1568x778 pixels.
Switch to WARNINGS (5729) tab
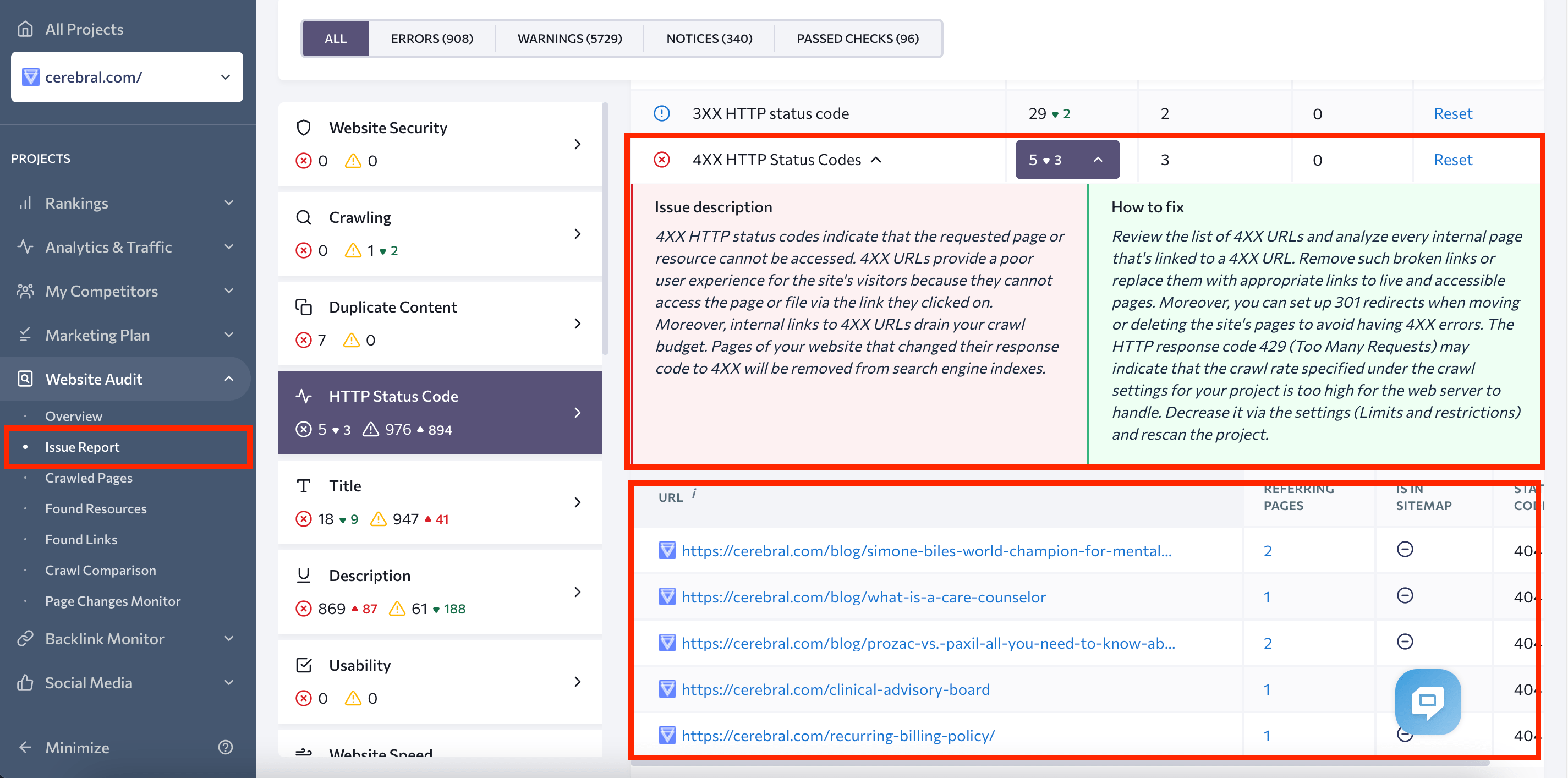(x=570, y=39)
